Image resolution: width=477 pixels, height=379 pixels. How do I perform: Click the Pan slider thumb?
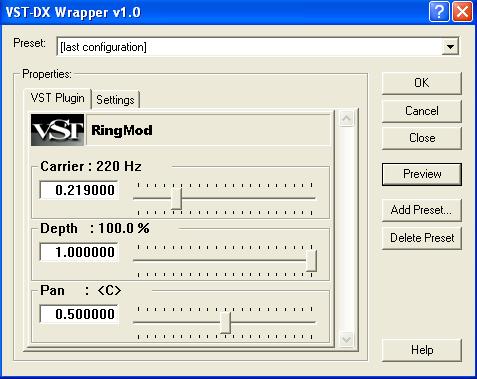pyautogui.click(x=226, y=323)
